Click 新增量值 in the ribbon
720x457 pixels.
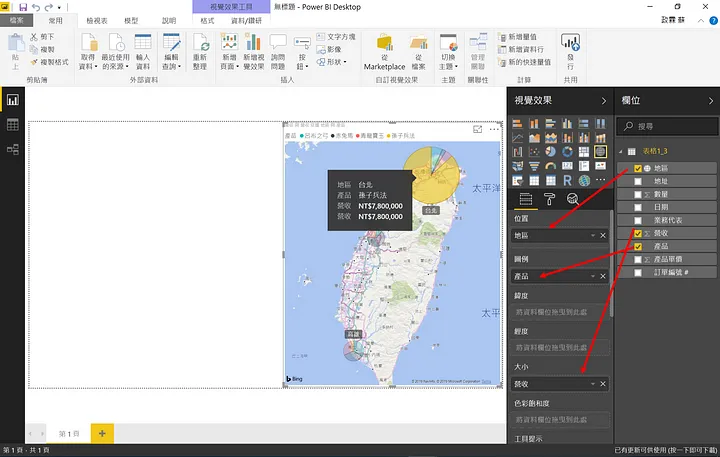tap(518, 37)
